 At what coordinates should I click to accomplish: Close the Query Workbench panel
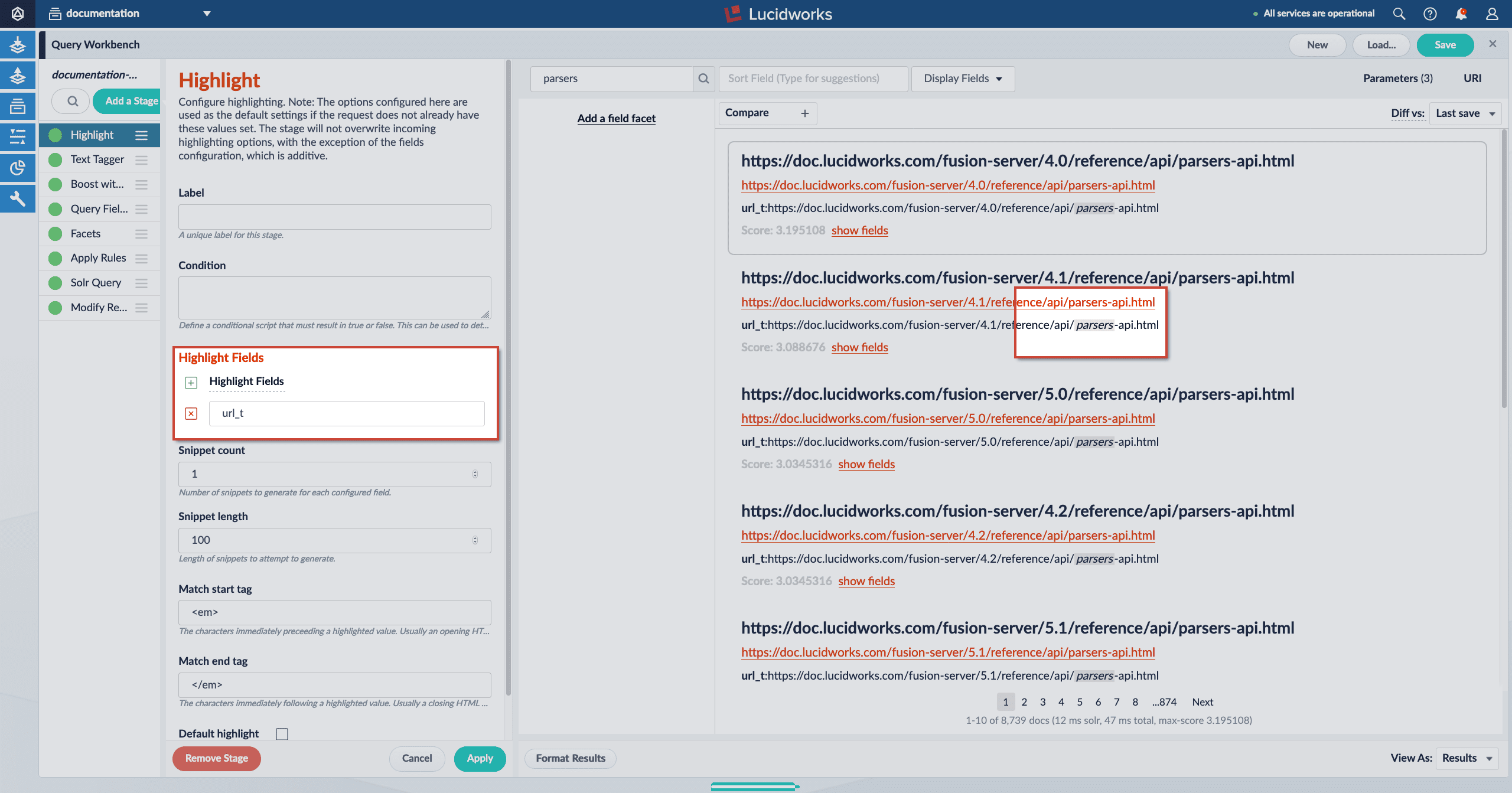1493,44
